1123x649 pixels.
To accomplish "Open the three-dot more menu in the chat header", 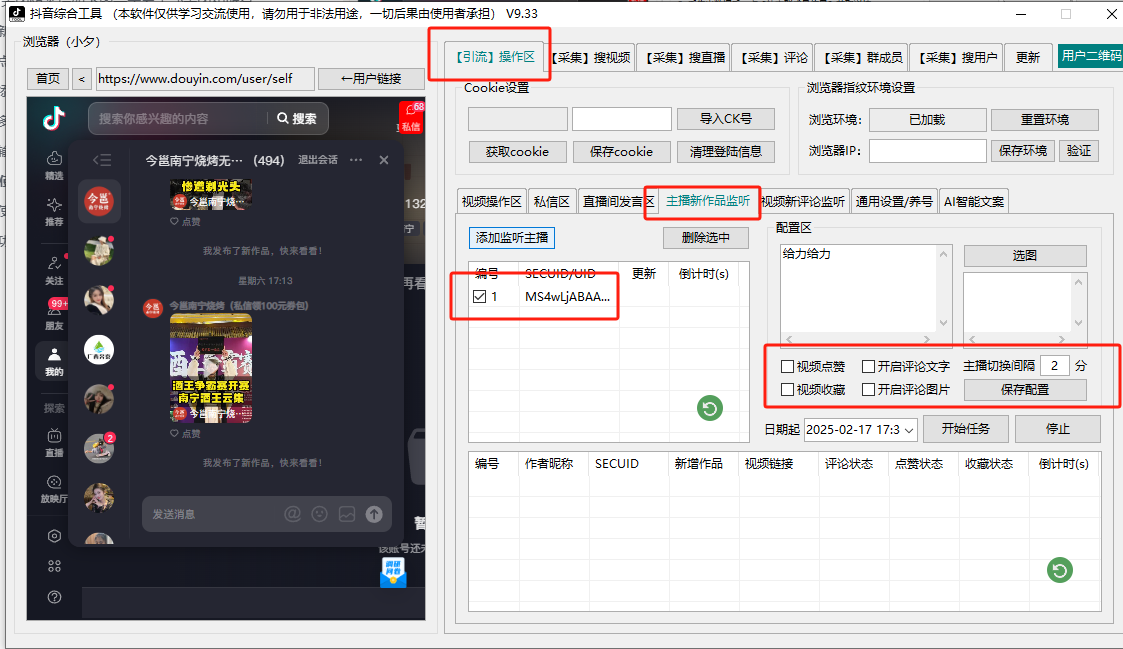I will point(355,160).
